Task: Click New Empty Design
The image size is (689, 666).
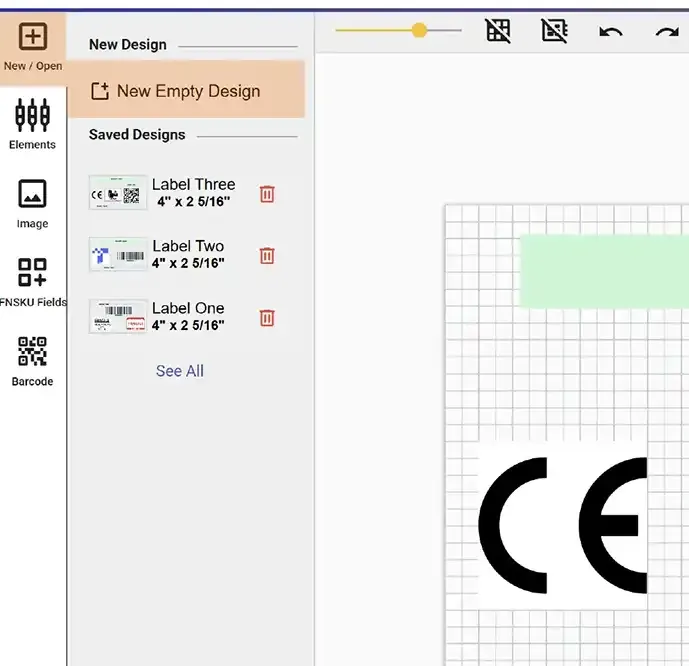Action: point(186,90)
